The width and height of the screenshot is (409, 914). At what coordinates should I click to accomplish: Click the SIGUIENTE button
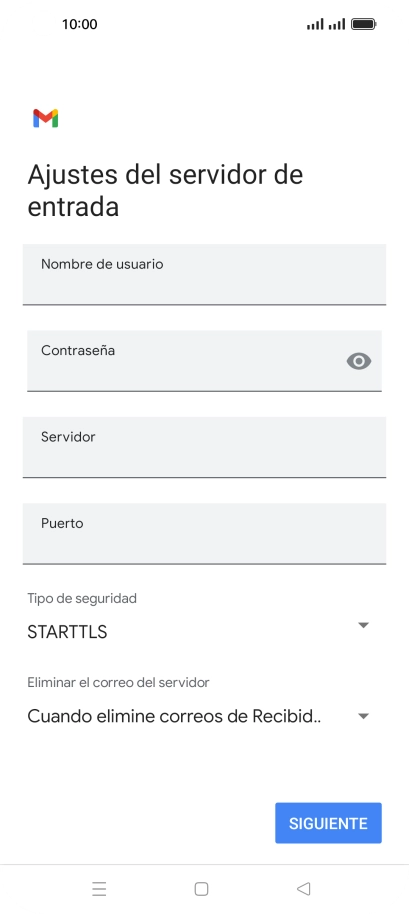[x=328, y=823]
